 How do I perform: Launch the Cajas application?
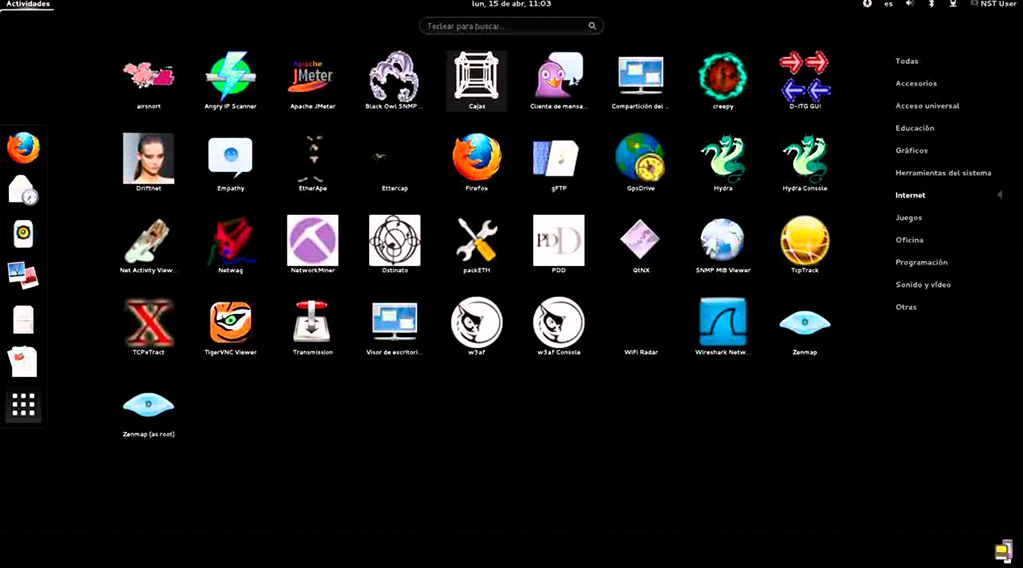(x=476, y=81)
